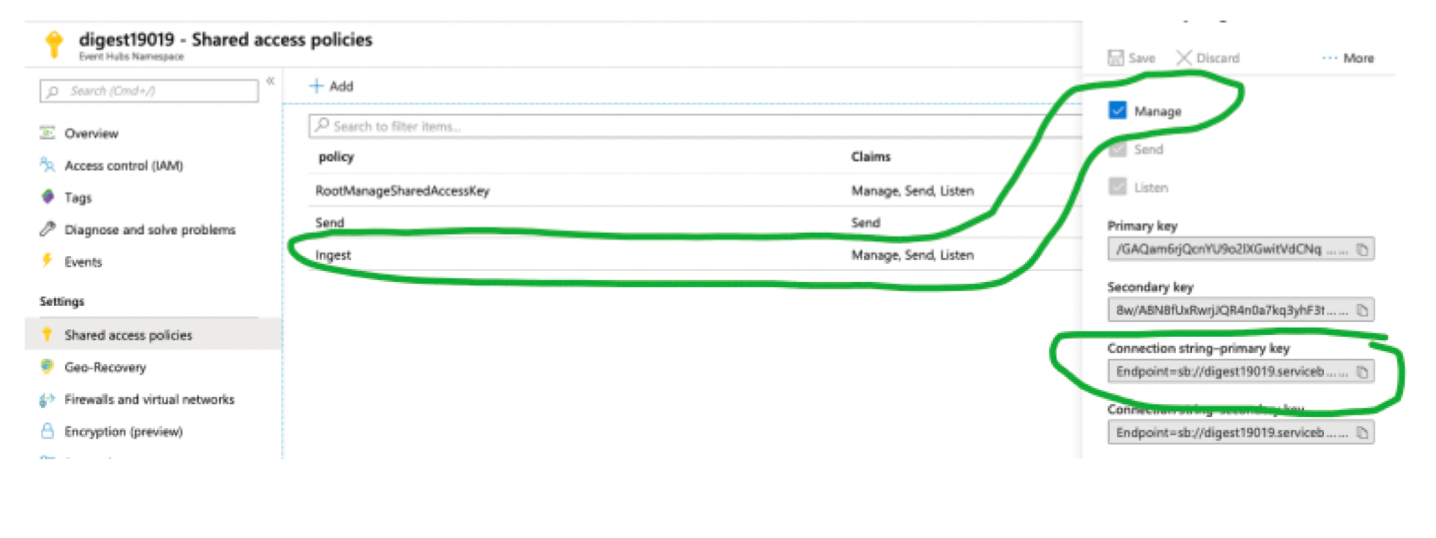
Task: Focus the Search (Cmd+/) sidebar field
Action: point(149,91)
